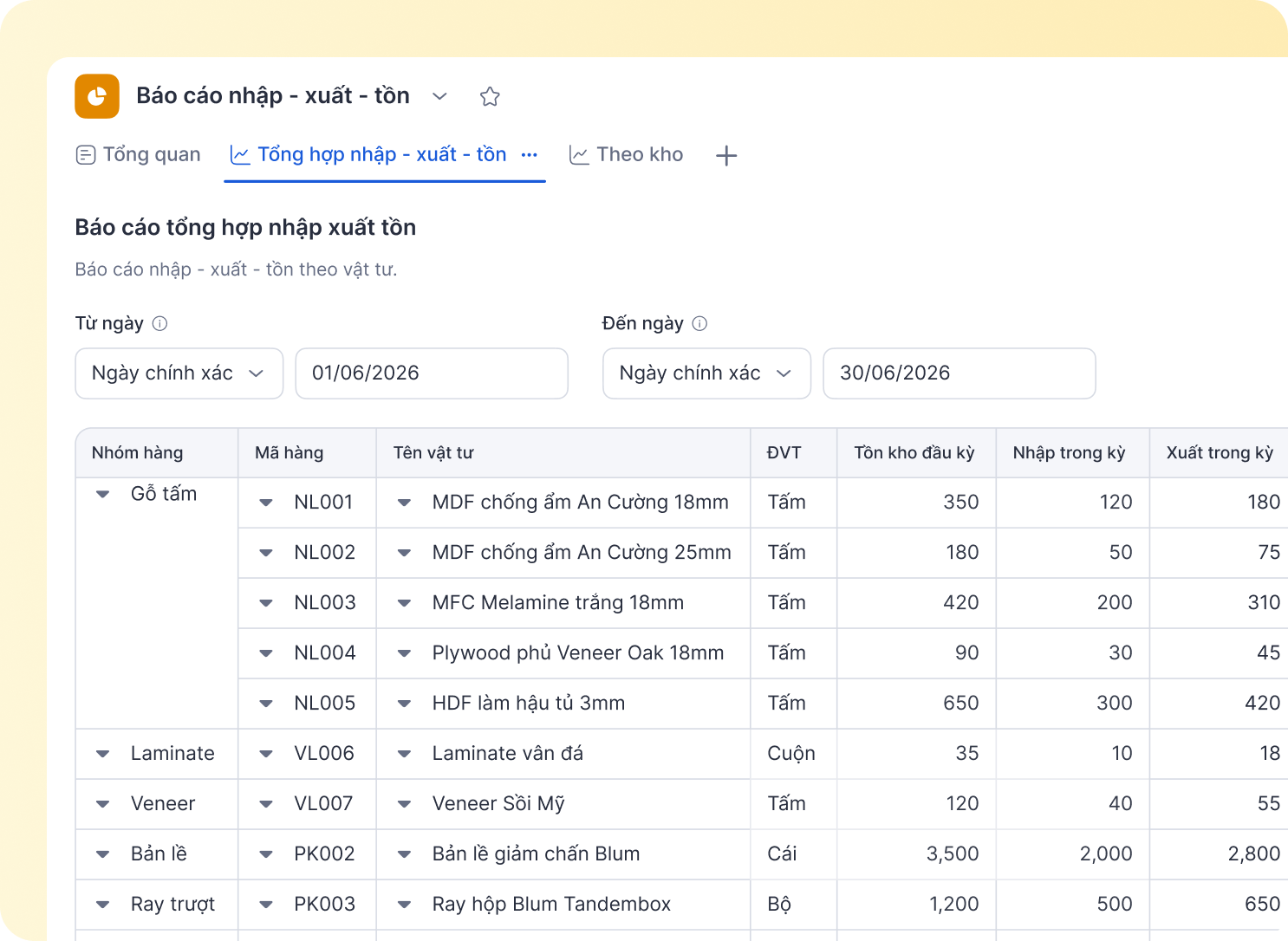Select the 2,000 import cell for PK002
Image resolution: width=1288 pixels, height=941 pixels.
point(1073,854)
